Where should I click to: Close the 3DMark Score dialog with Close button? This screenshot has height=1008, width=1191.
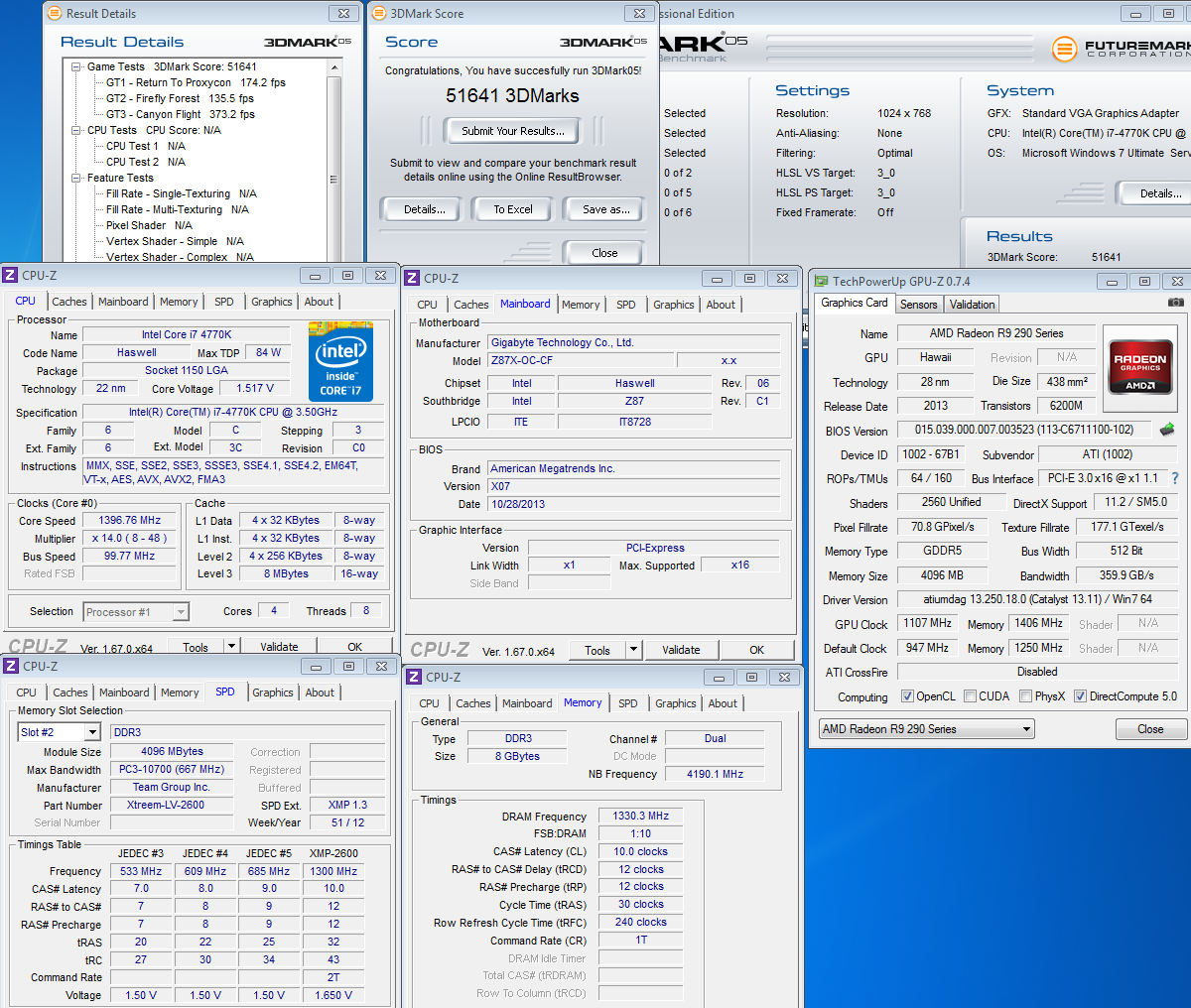pos(604,253)
